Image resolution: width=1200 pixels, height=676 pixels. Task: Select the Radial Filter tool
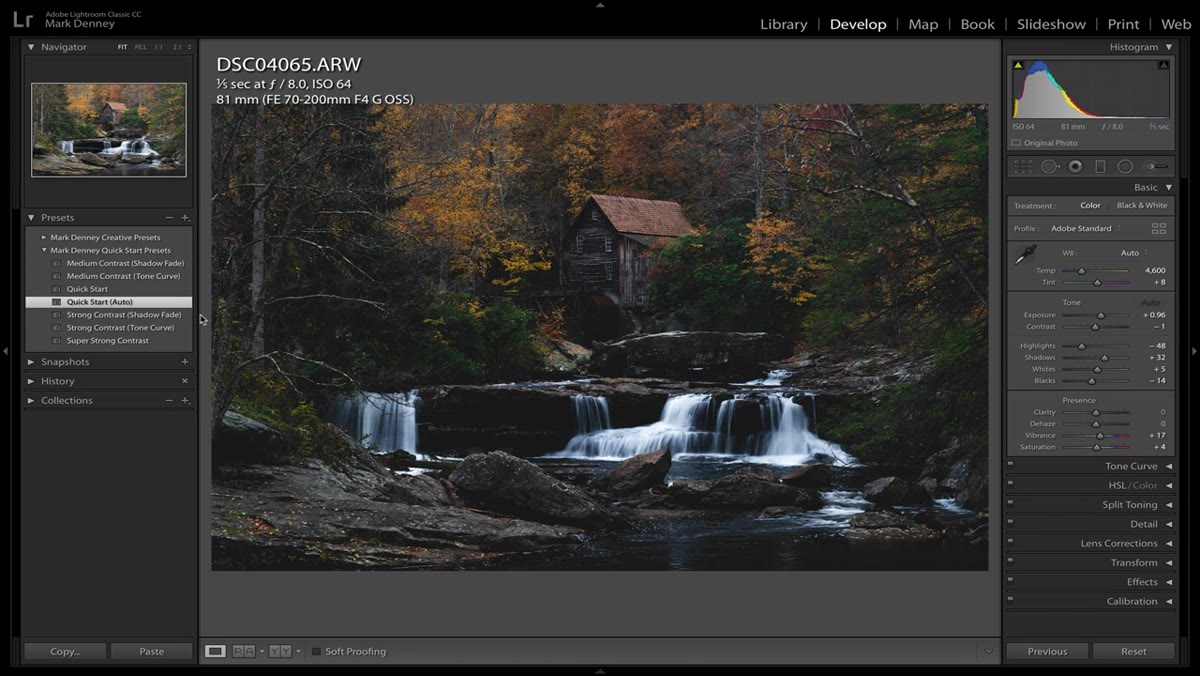(x=1125, y=167)
